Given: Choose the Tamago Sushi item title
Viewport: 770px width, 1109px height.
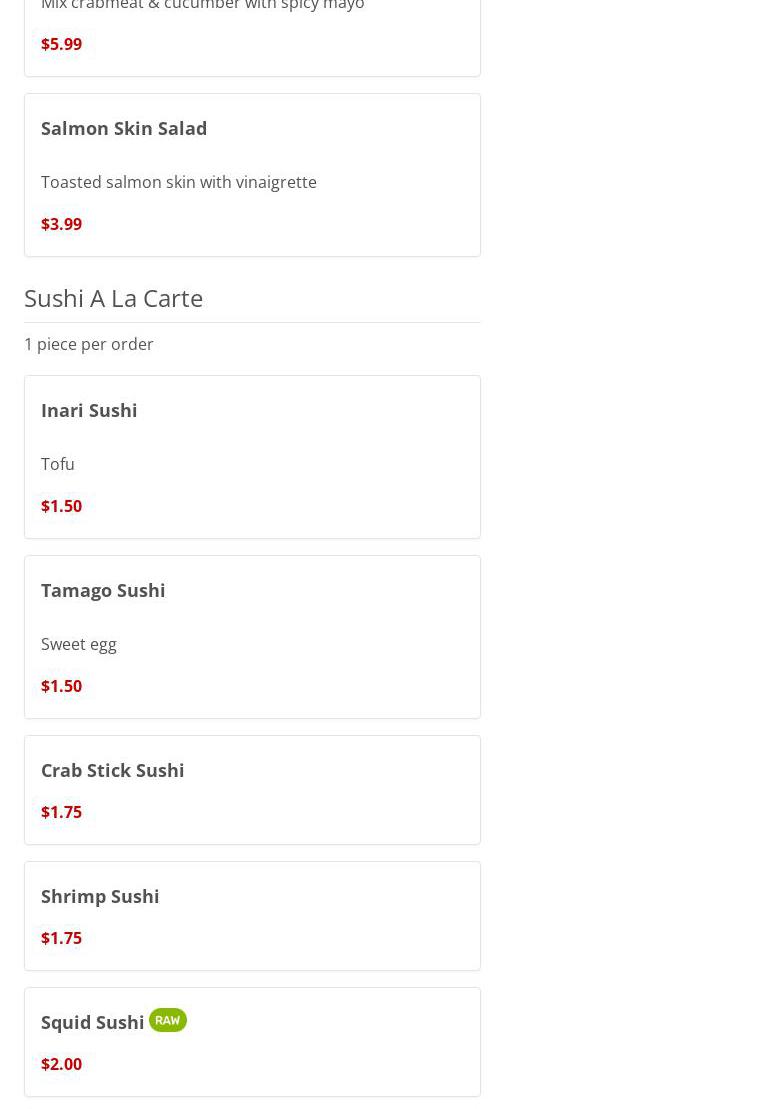Looking at the screenshot, I should [x=103, y=590].
